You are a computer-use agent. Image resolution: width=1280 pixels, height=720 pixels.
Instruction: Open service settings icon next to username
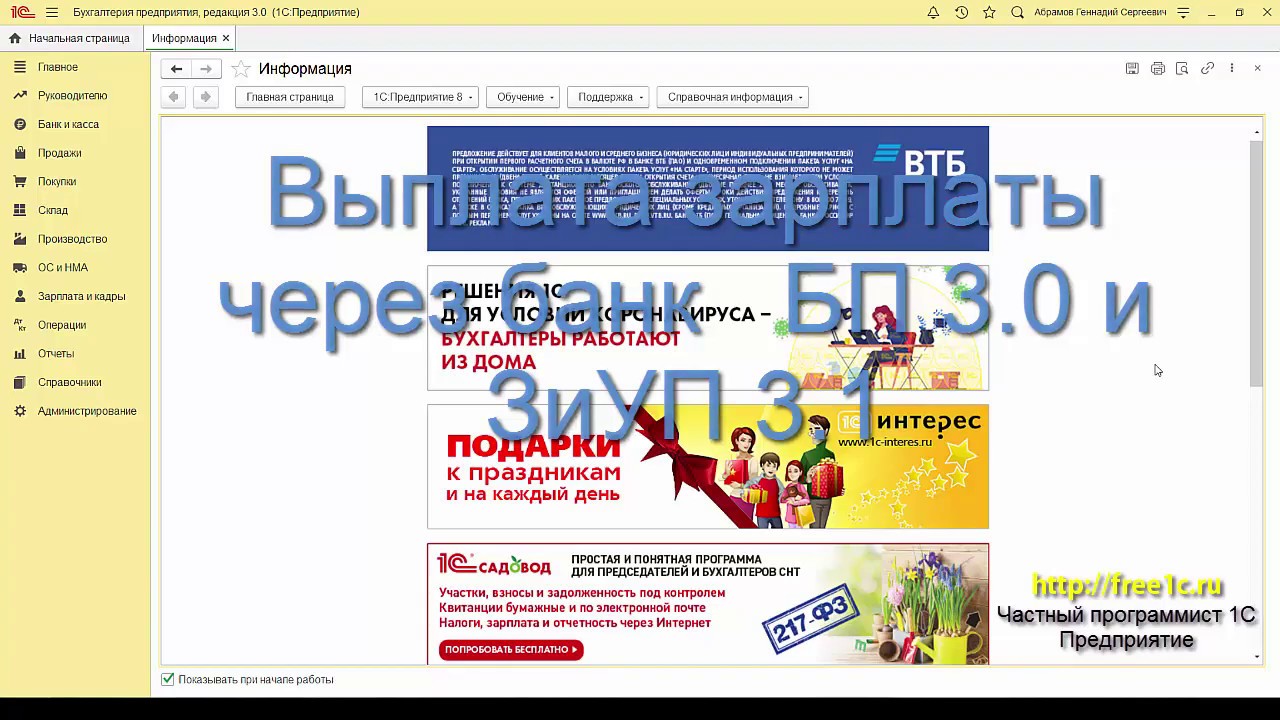pyautogui.click(x=1184, y=12)
